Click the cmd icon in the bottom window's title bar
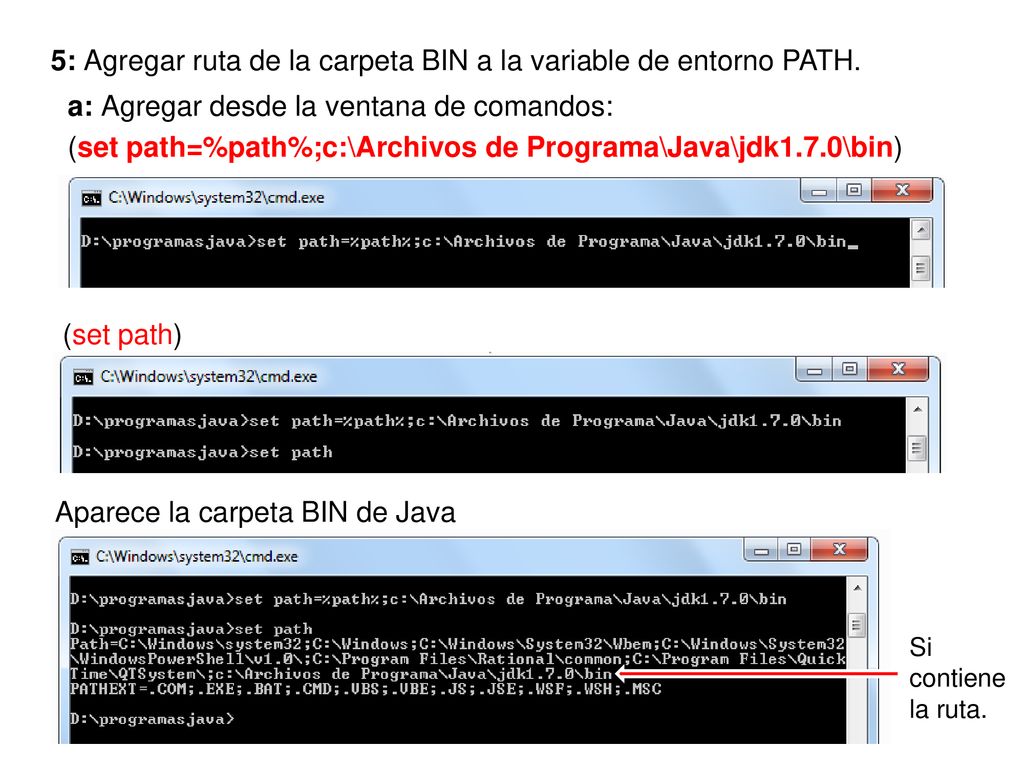The height and width of the screenshot is (768, 1024). coord(80,557)
